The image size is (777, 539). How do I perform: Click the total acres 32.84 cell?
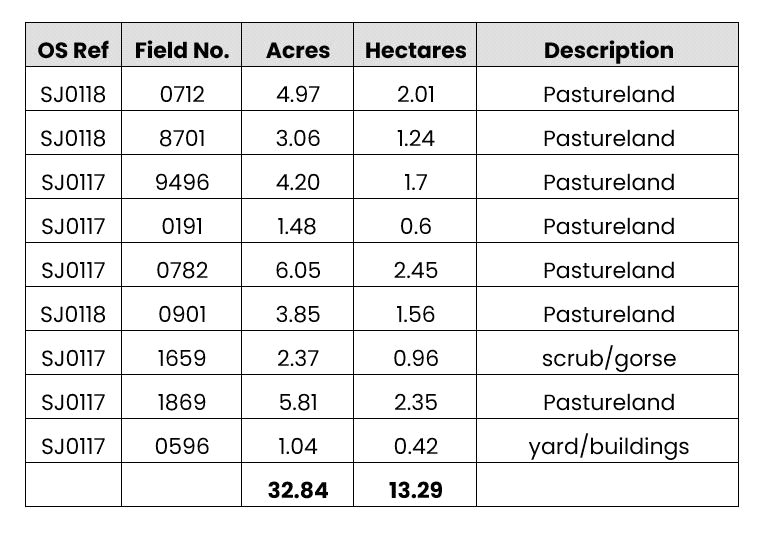(x=298, y=490)
